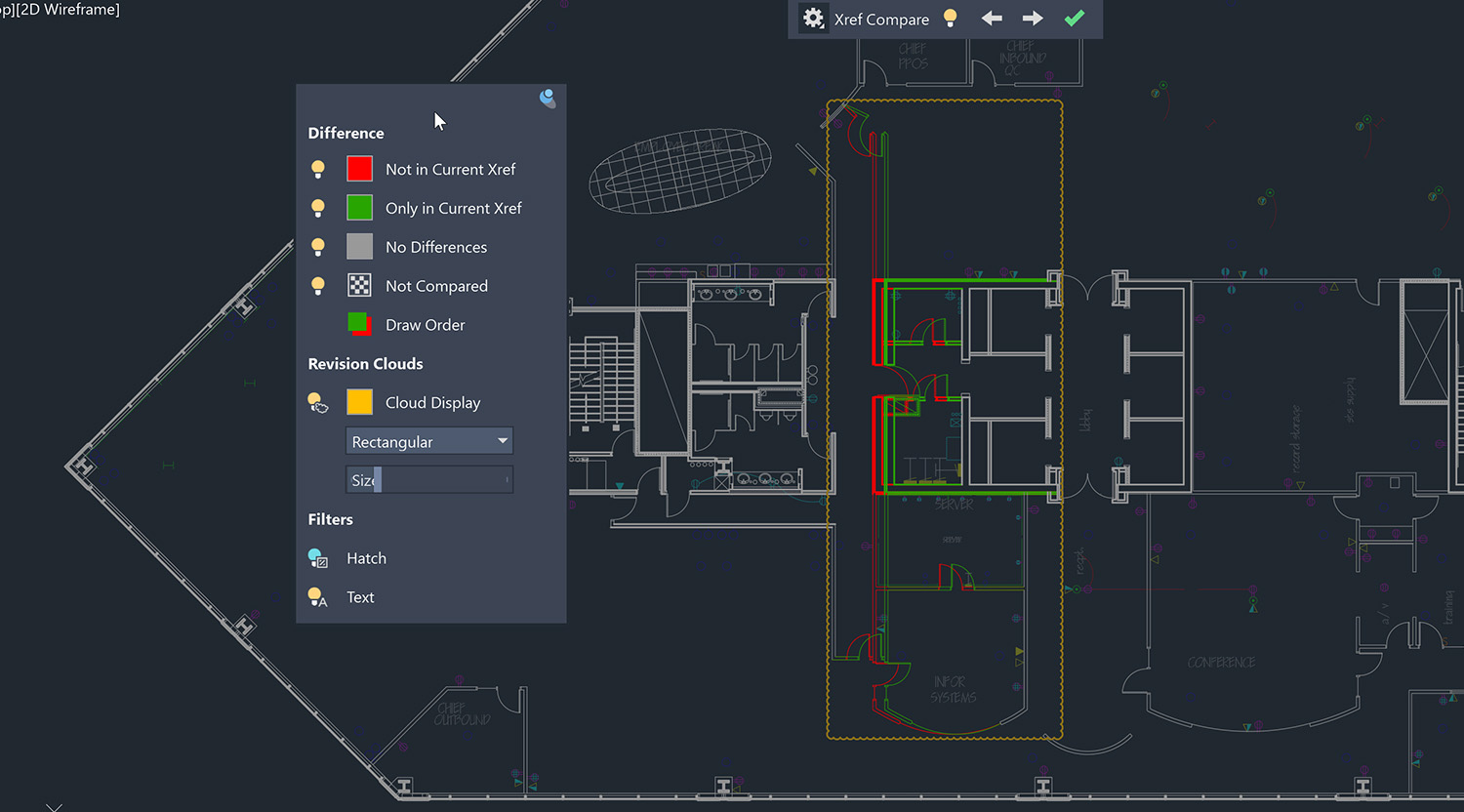
Task: Toggle lightbulb for Only in Current Xref
Action: point(318,208)
